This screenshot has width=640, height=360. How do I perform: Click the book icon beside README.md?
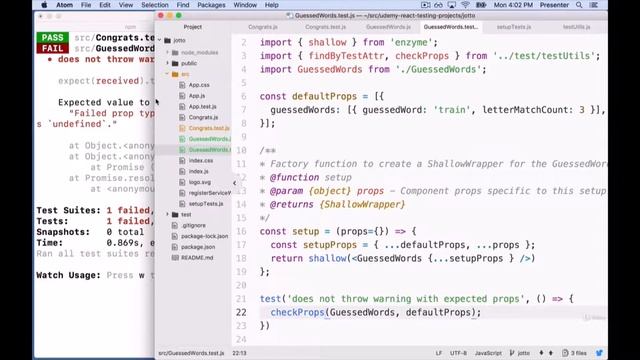(x=175, y=258)
